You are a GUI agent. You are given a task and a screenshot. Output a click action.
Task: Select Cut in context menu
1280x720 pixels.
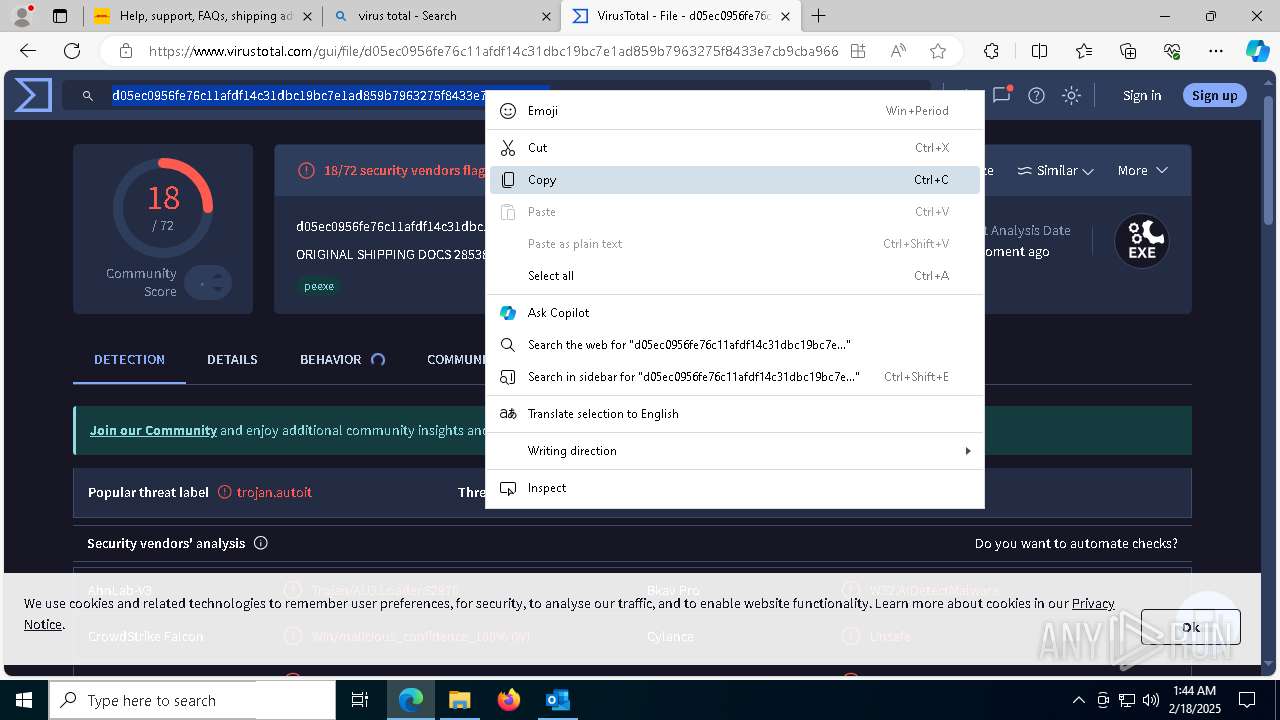tap(735, 148)
